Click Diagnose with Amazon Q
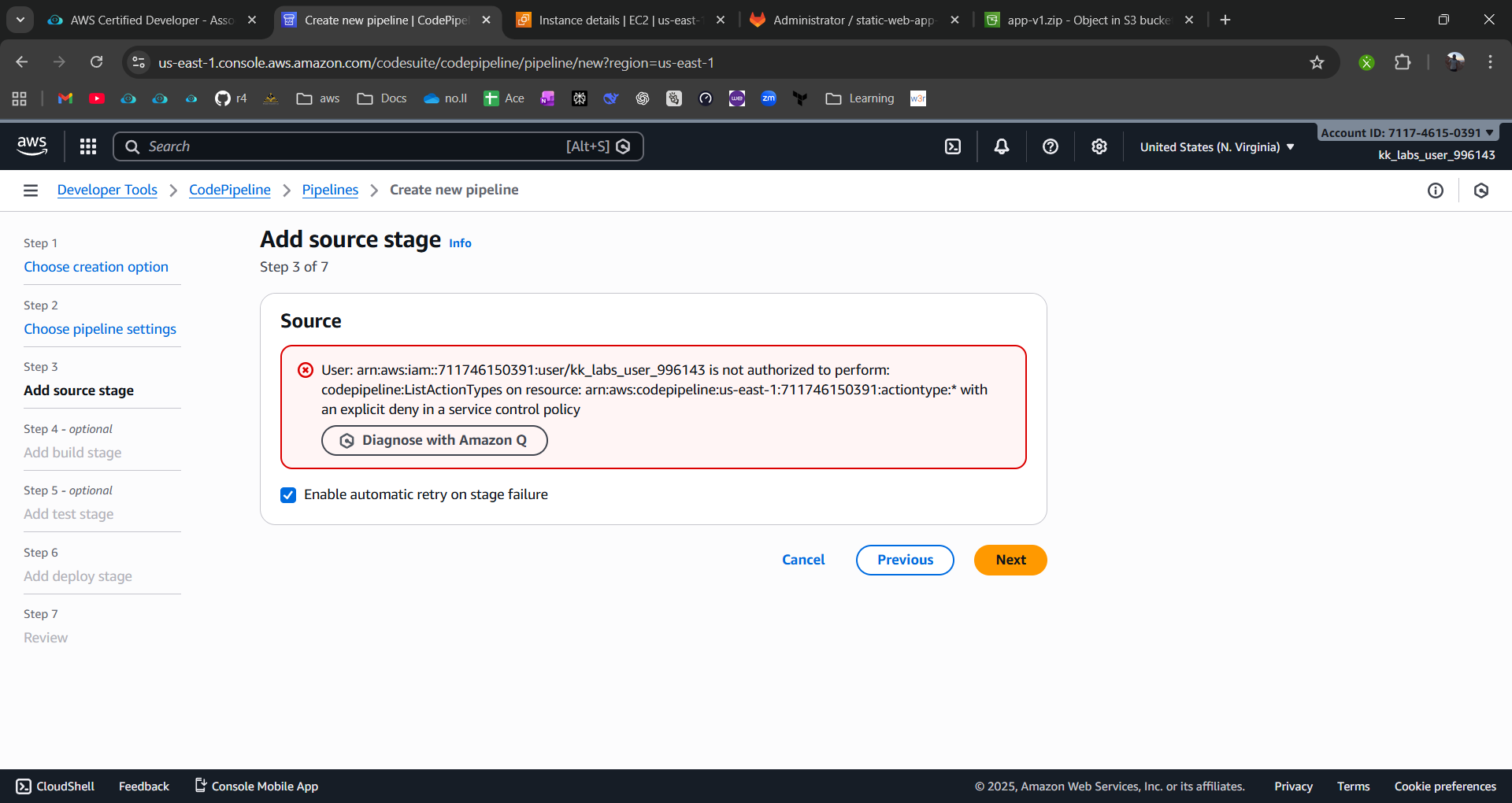 435,440
